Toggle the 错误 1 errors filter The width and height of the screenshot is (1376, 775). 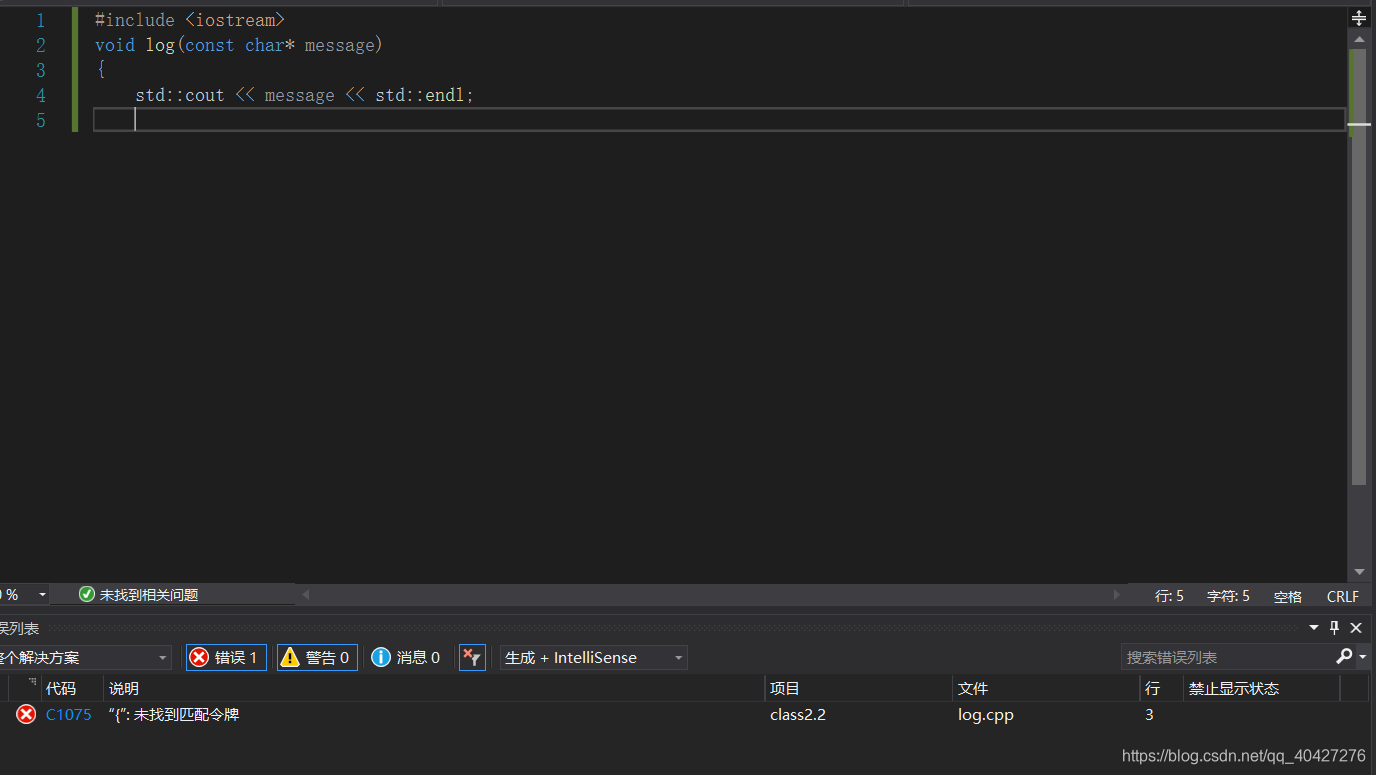[x=226, y=657]
